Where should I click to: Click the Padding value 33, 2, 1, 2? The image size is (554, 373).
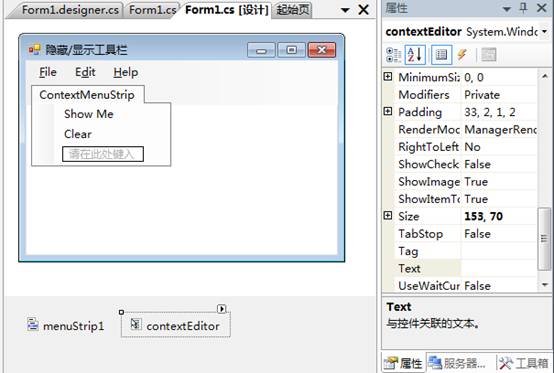[490, 112]
